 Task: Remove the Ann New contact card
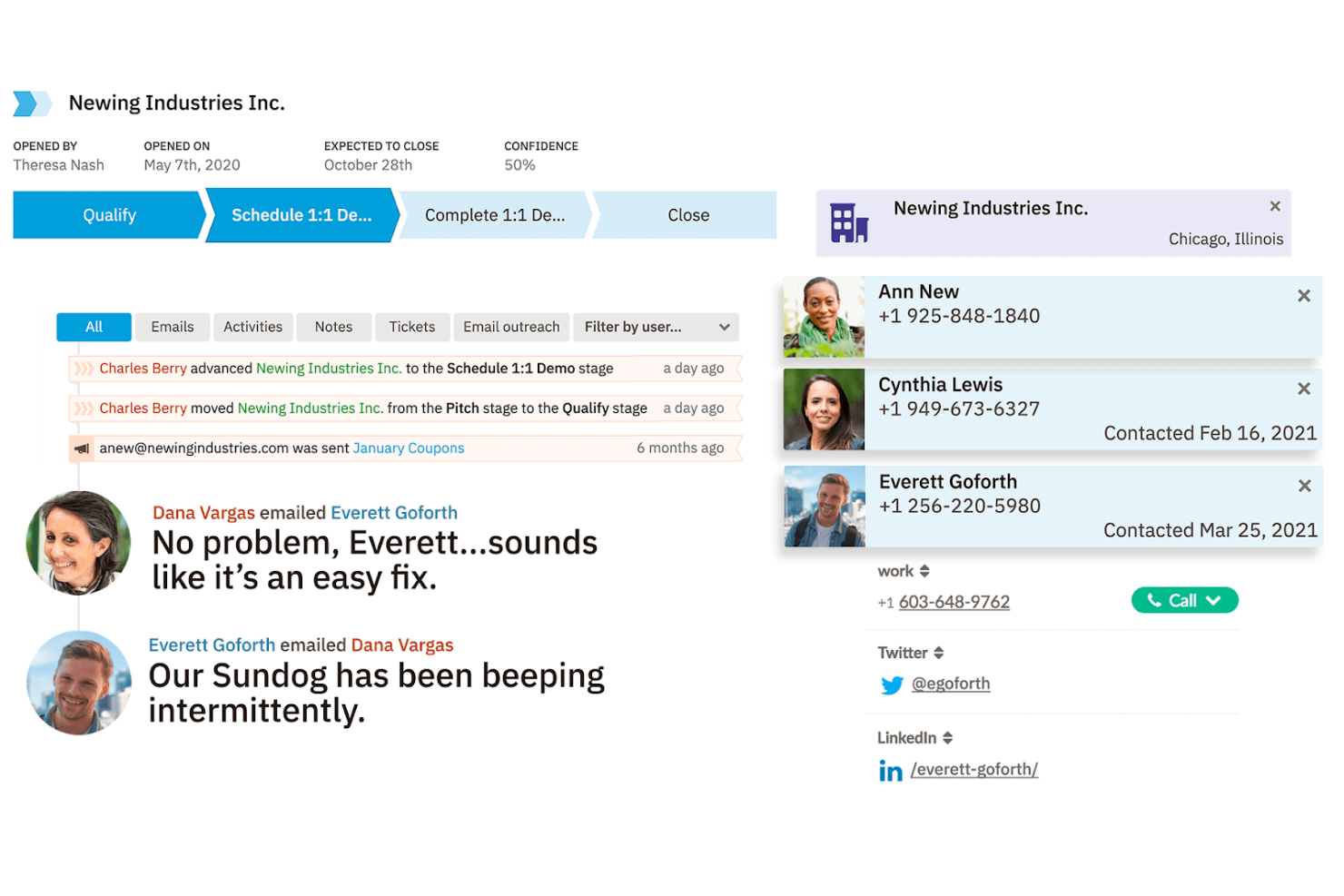[x=1304, y=296]
